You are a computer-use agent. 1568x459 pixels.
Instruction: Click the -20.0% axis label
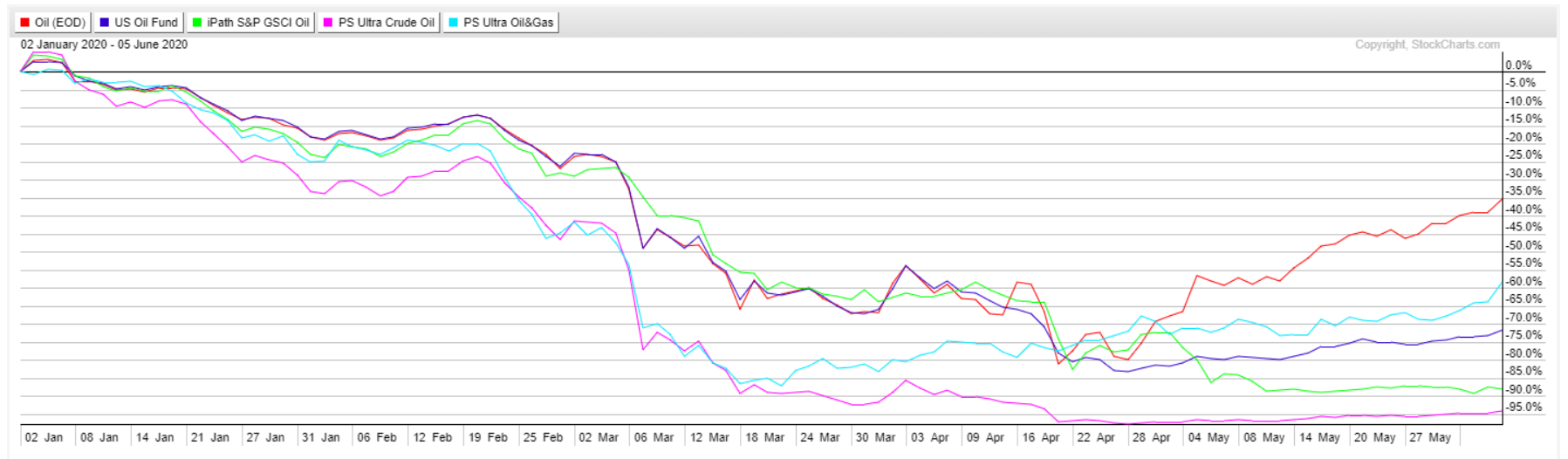click(1523, 137)
